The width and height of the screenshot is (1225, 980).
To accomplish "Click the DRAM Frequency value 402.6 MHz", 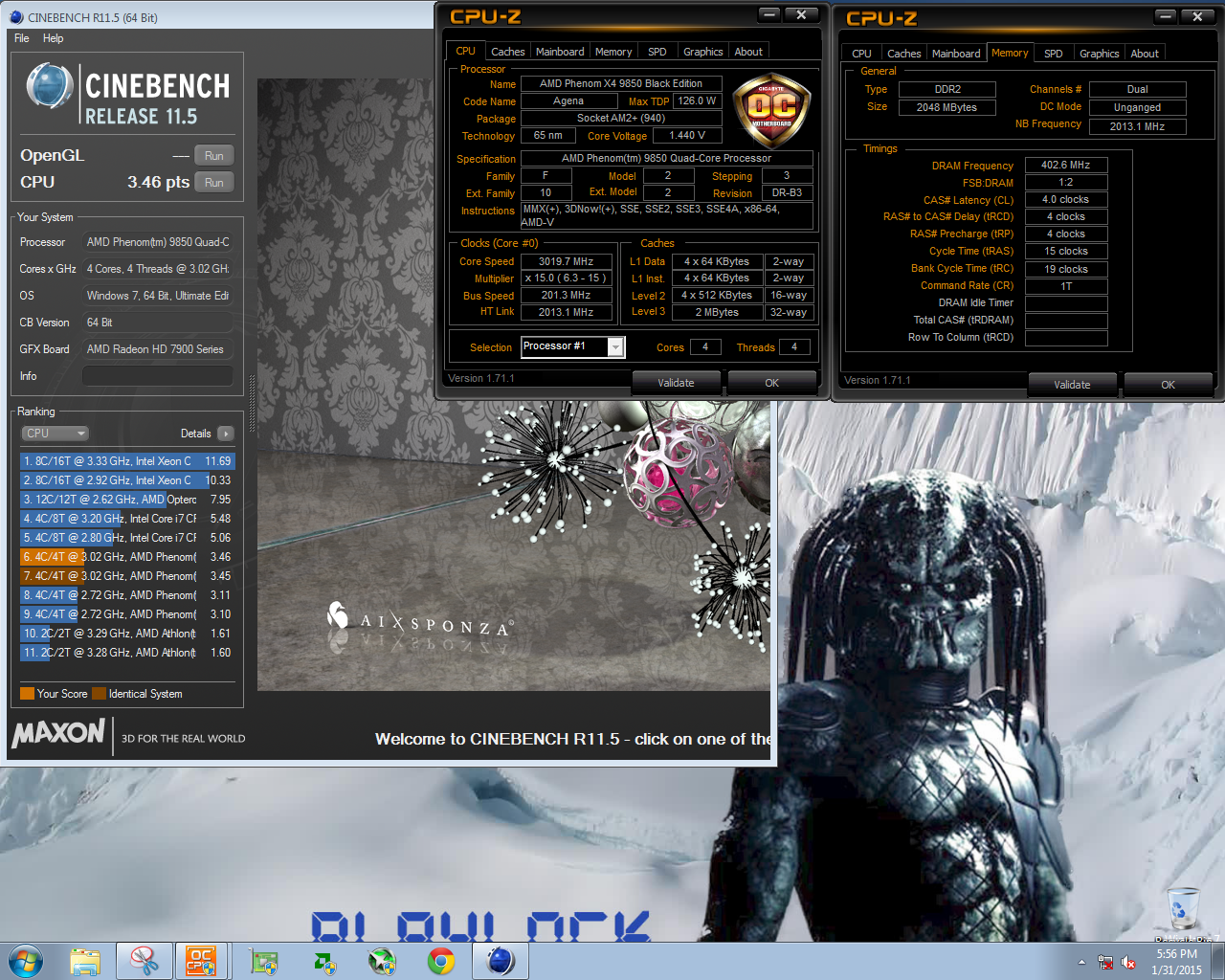I will [1066, 165].
